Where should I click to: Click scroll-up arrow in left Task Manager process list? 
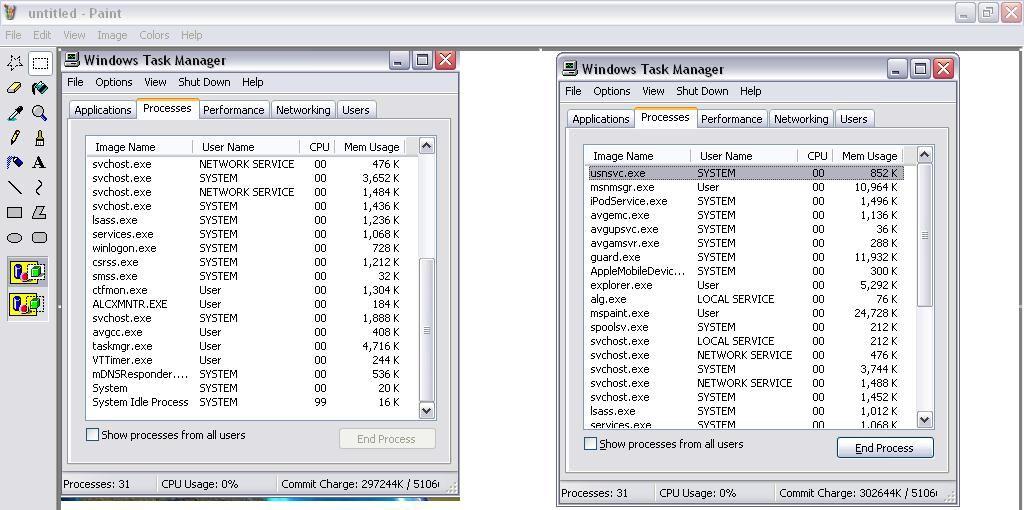[426, 146]
